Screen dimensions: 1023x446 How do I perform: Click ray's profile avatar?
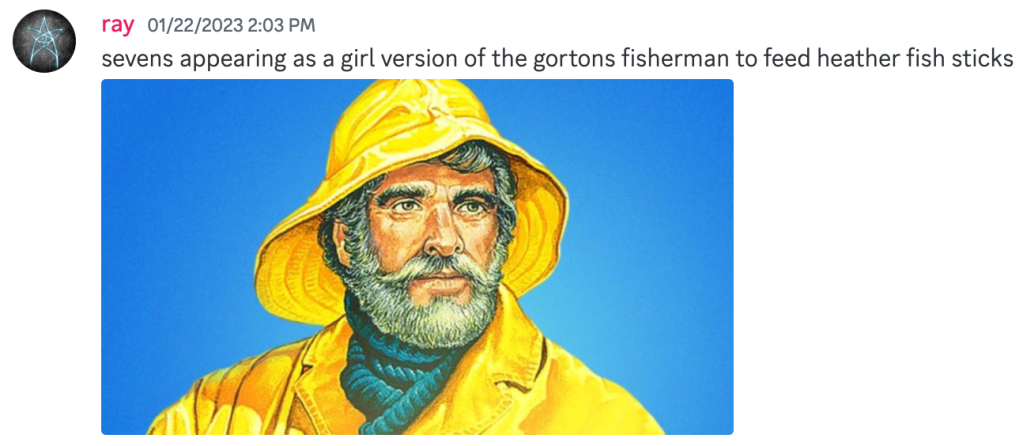pos(44,42)
